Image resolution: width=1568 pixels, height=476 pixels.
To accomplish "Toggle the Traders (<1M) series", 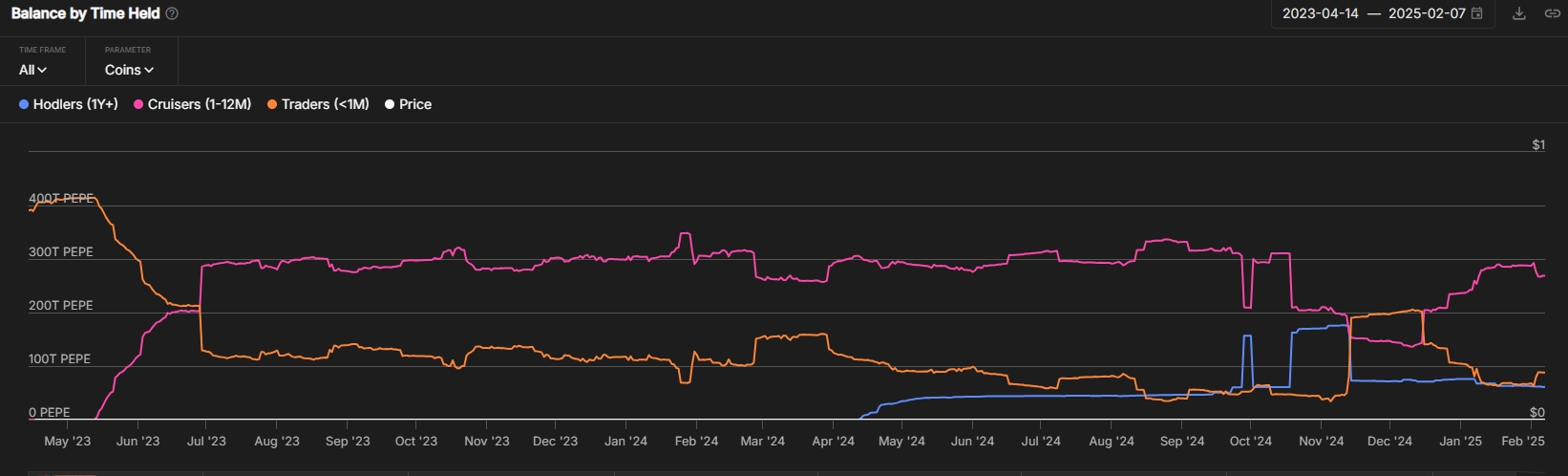I will tap(325, 104).
